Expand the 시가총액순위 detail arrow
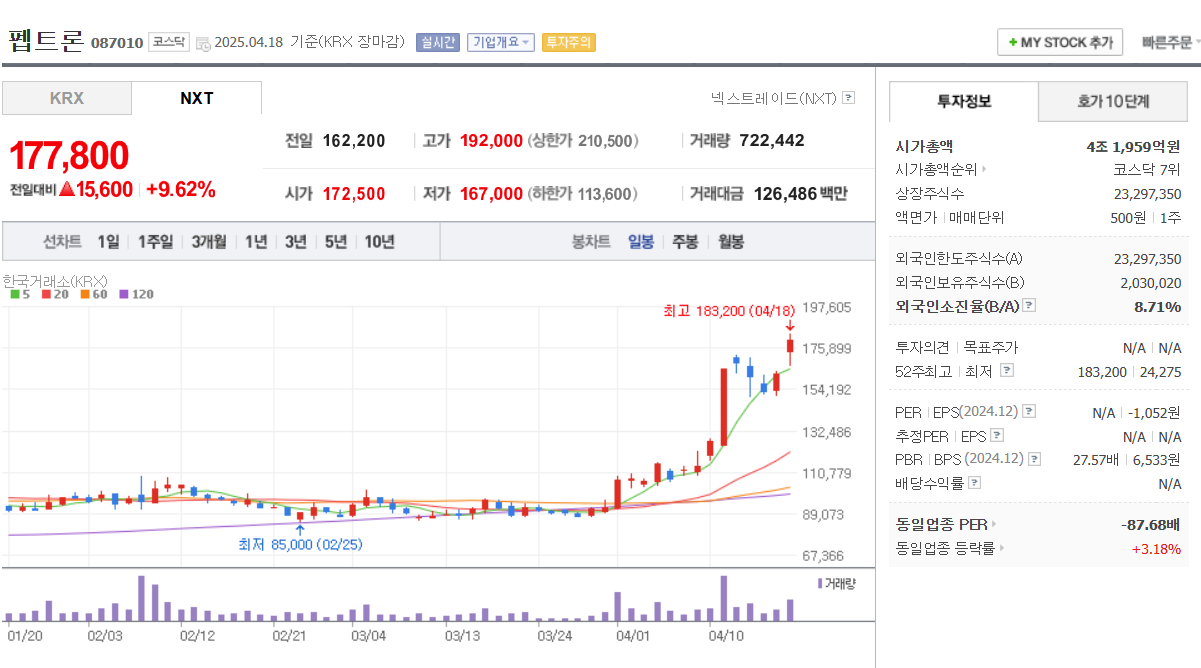This screenshot has width=1201, height=668. pos(986,170)
